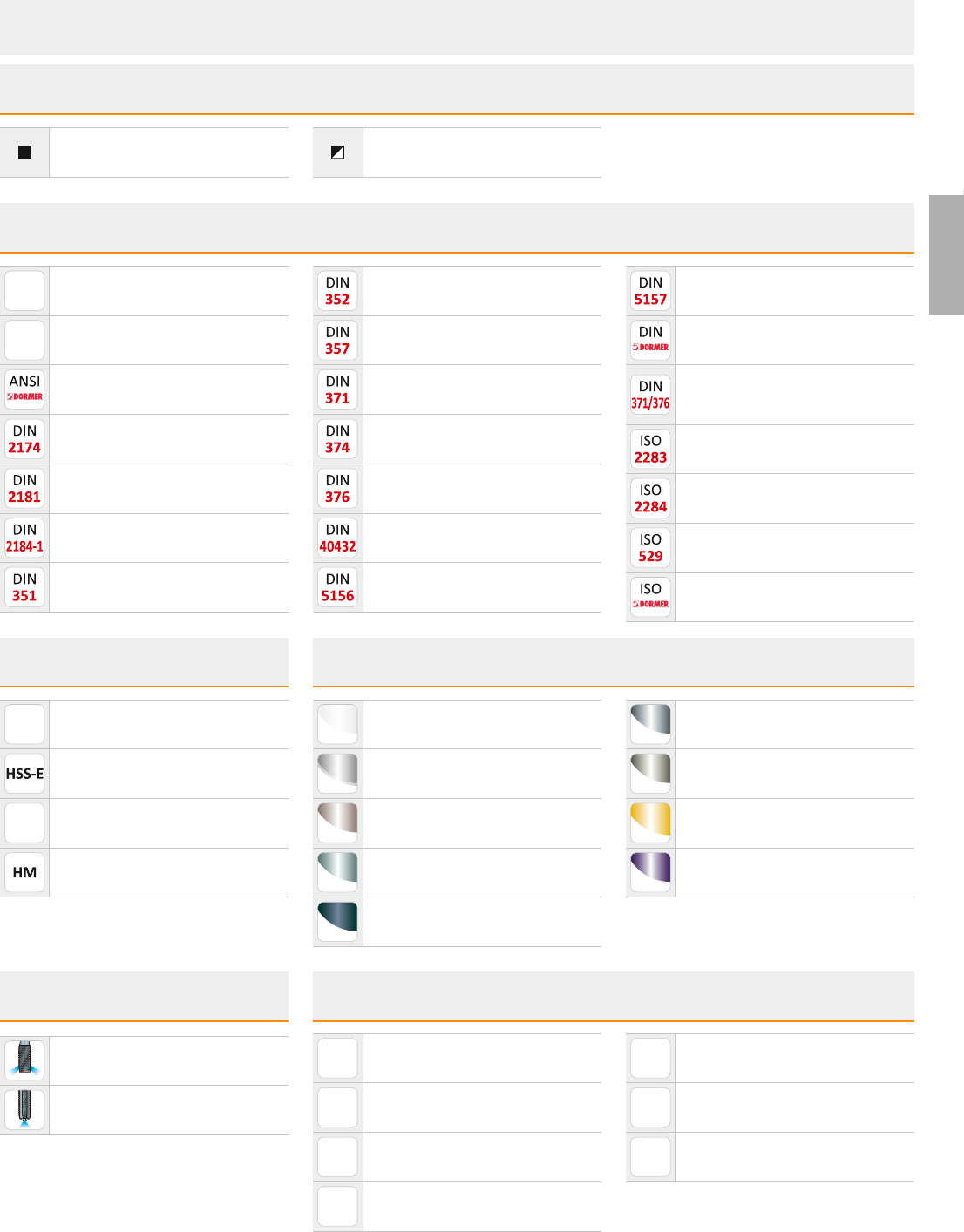
Task: Click the HM carbide material icon
Action: coord(24,872)
